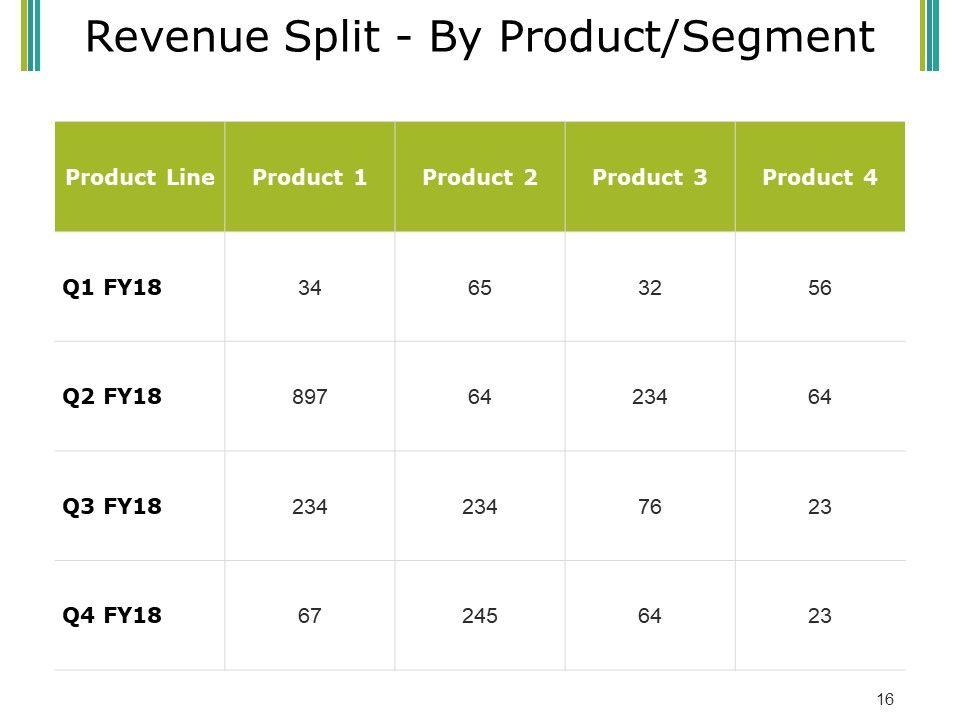Click the "Product 3" column header
The image size is (960, 720).
pyautogui.click(x=650, y=178)
